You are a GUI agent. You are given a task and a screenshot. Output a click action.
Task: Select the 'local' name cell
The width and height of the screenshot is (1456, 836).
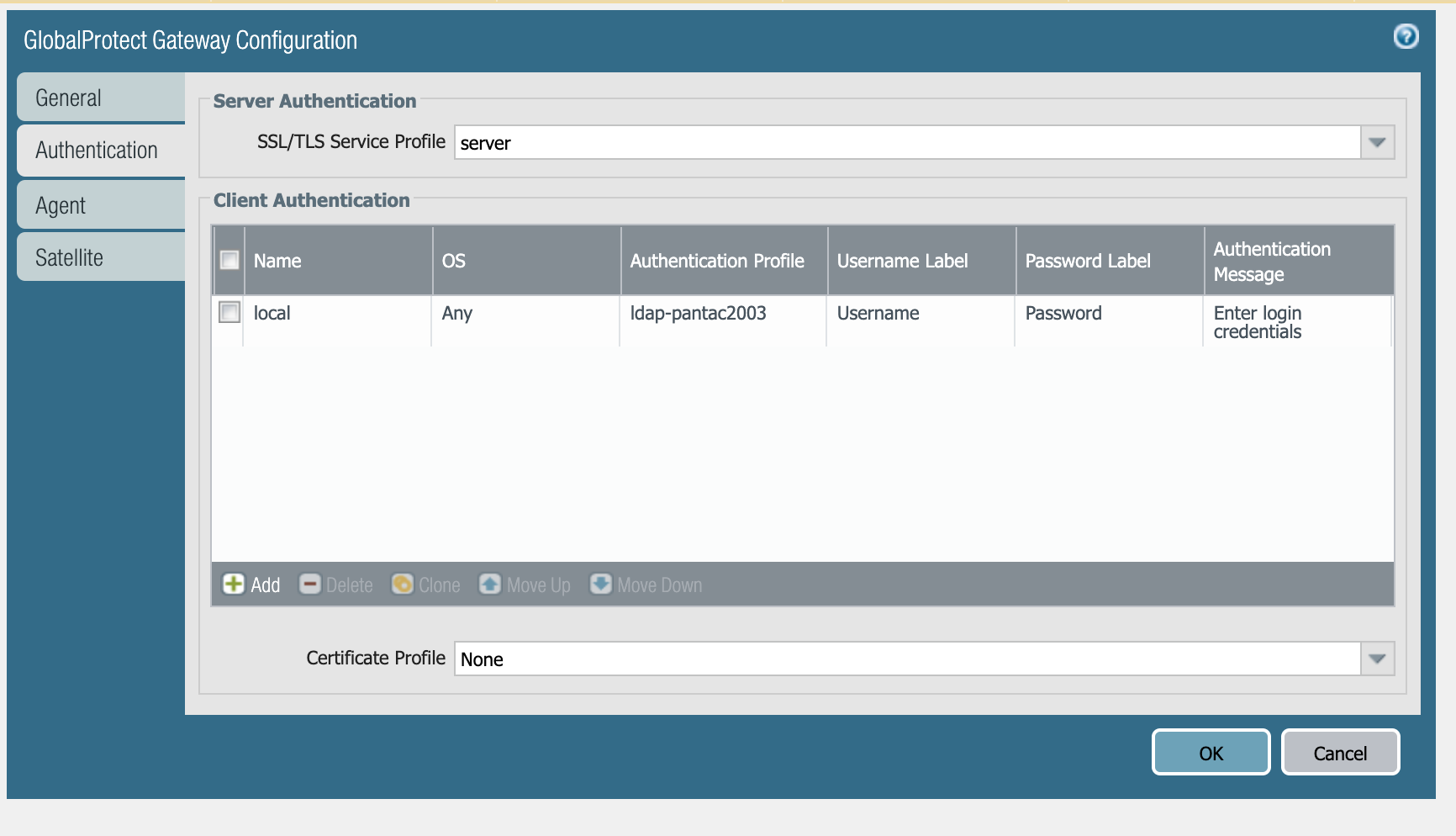tap(338, 320)
